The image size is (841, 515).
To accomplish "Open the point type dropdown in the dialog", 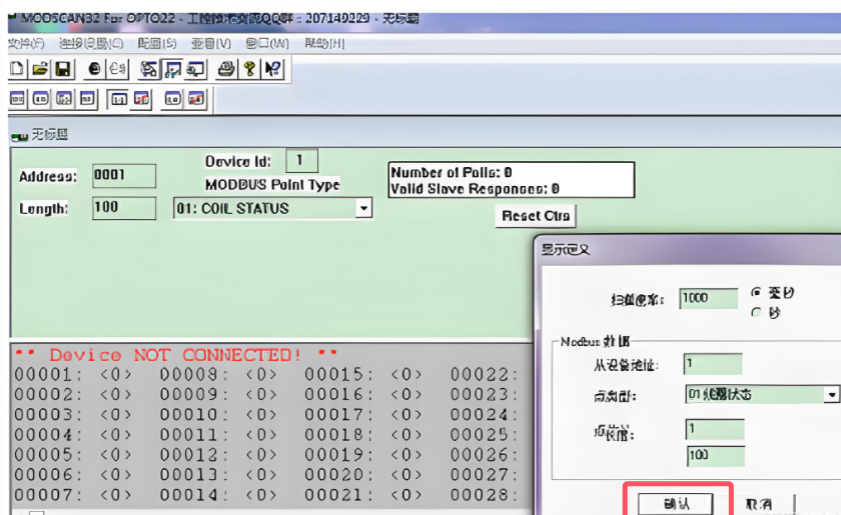I will pyautogui.click(x=831, y=395).
